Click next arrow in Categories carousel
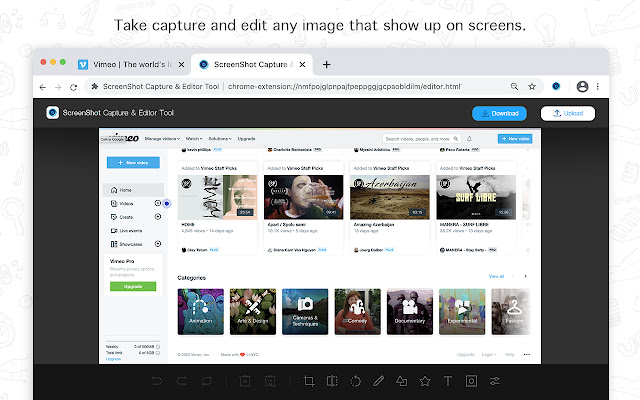 click(x=525, y=276)
